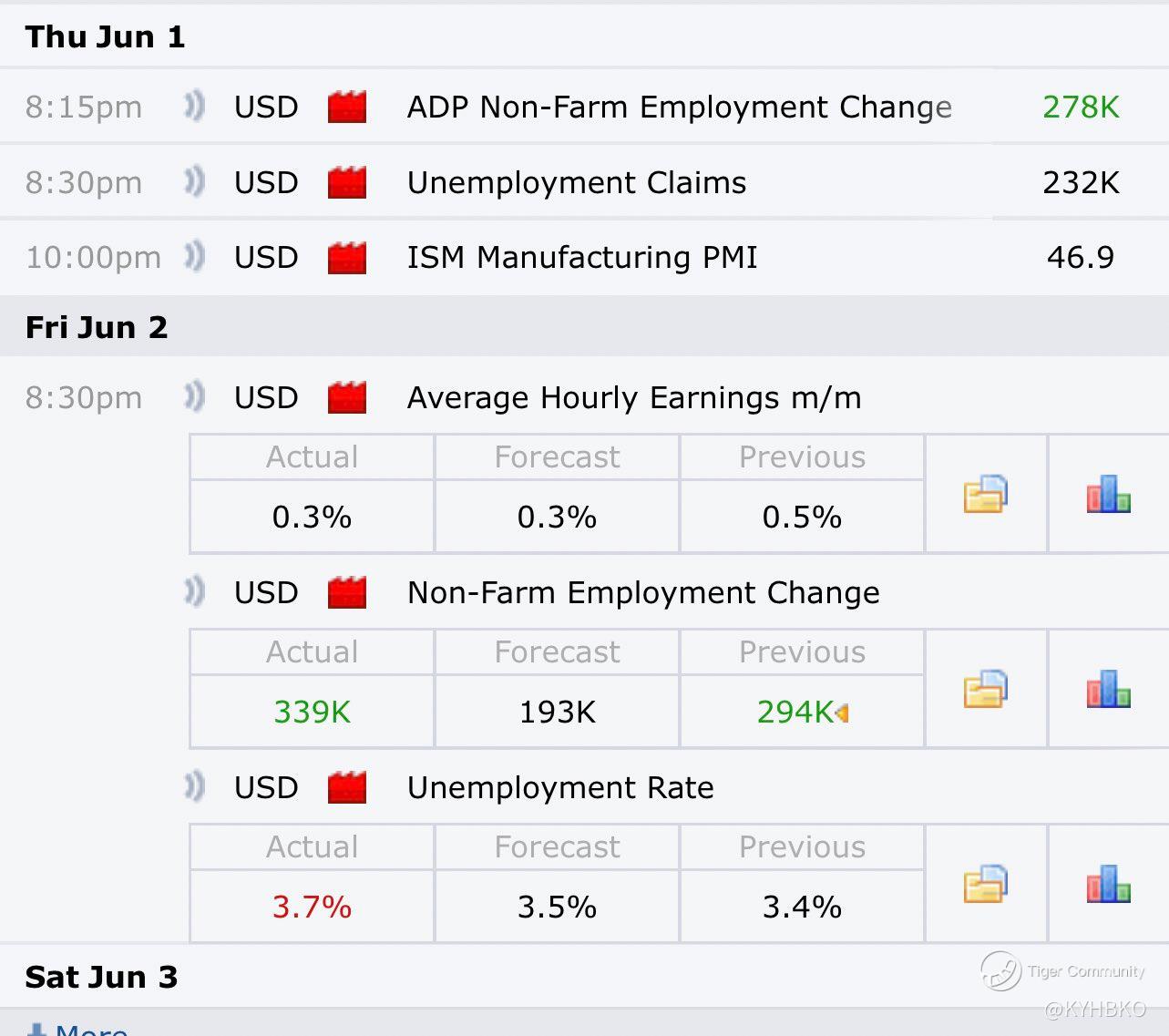Viewport: 1169px width, 1036px height.
Task: Expand the ADP Non-Farm Employment Change row
Action: (x=679, y=107)
